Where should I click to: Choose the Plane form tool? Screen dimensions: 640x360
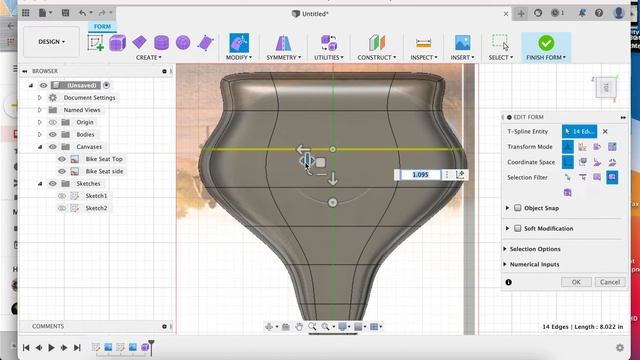pyautogui.click(x=140, y=42)
